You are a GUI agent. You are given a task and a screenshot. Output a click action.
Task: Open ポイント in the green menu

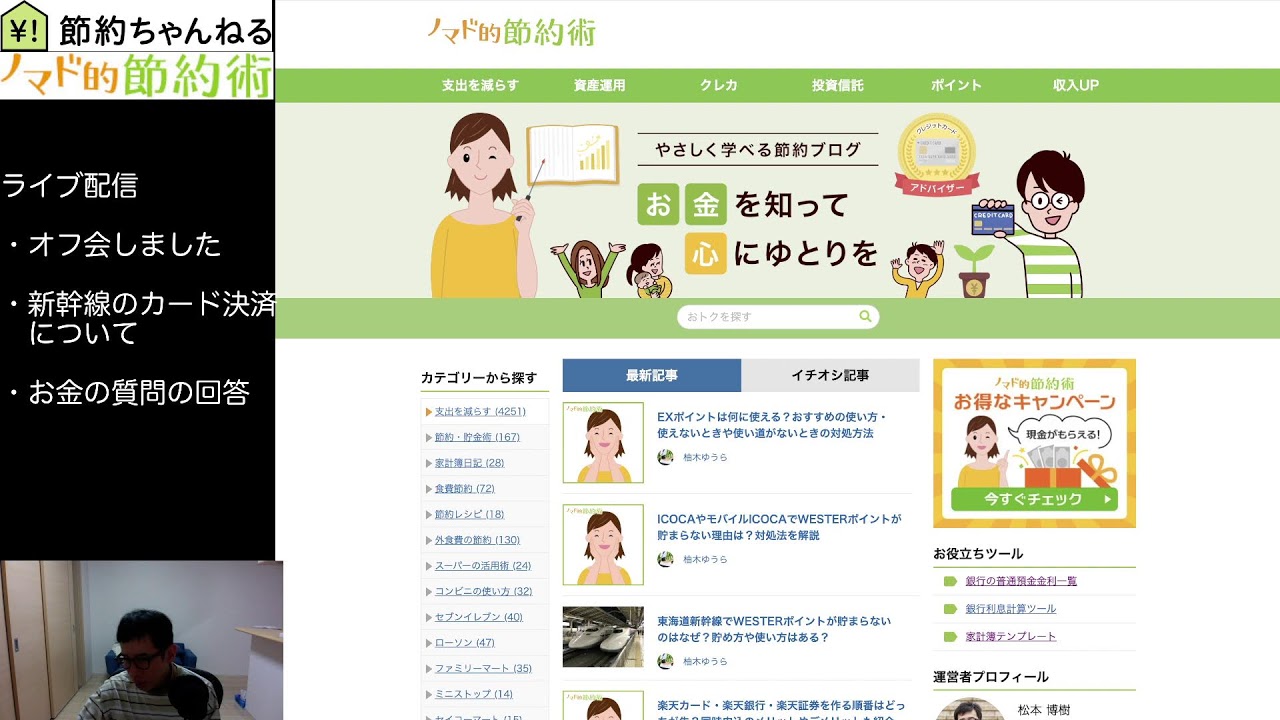956,86
